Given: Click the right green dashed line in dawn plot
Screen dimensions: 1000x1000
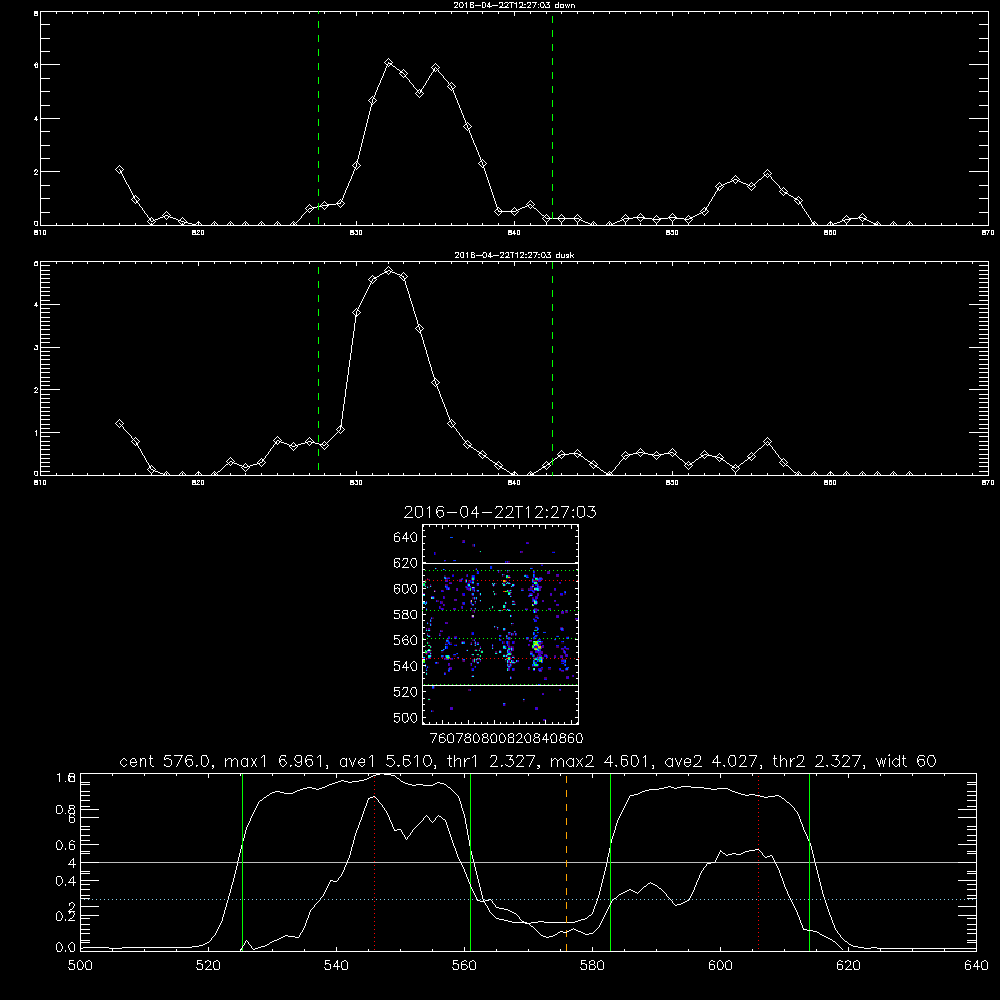Looking at the screenshot, I should tap(552, 119).
